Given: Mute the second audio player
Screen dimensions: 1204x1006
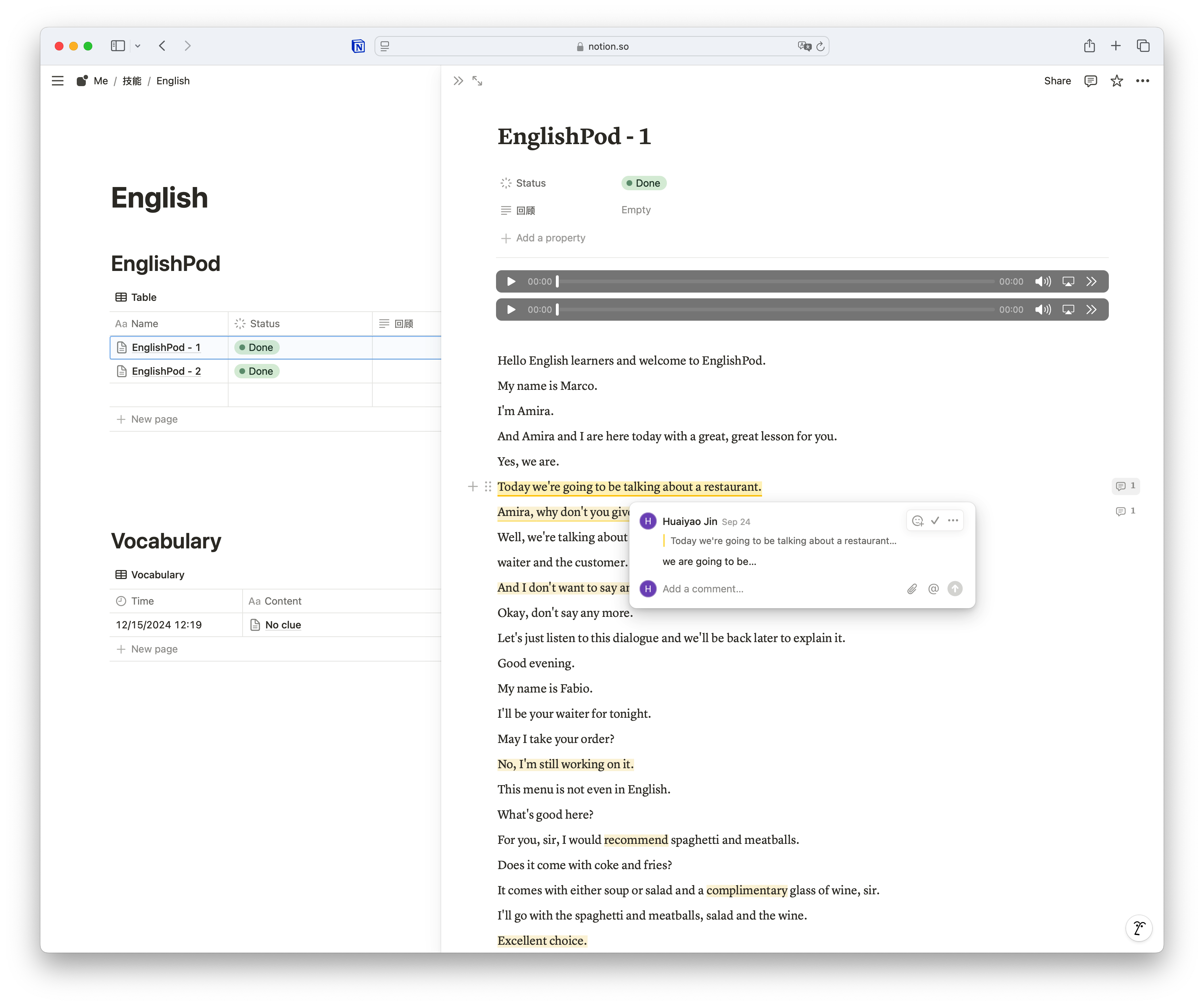Looking at the screenshot, I should (1043, 310).
